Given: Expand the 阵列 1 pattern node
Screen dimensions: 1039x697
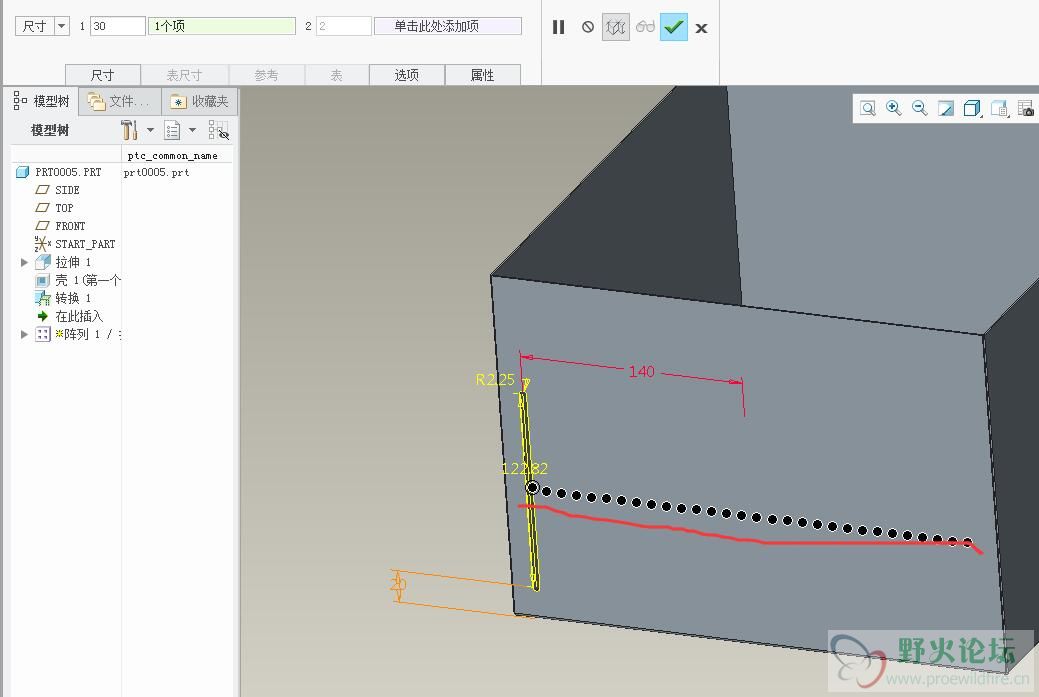Looking at the screenshot, I should pos(25,334).
